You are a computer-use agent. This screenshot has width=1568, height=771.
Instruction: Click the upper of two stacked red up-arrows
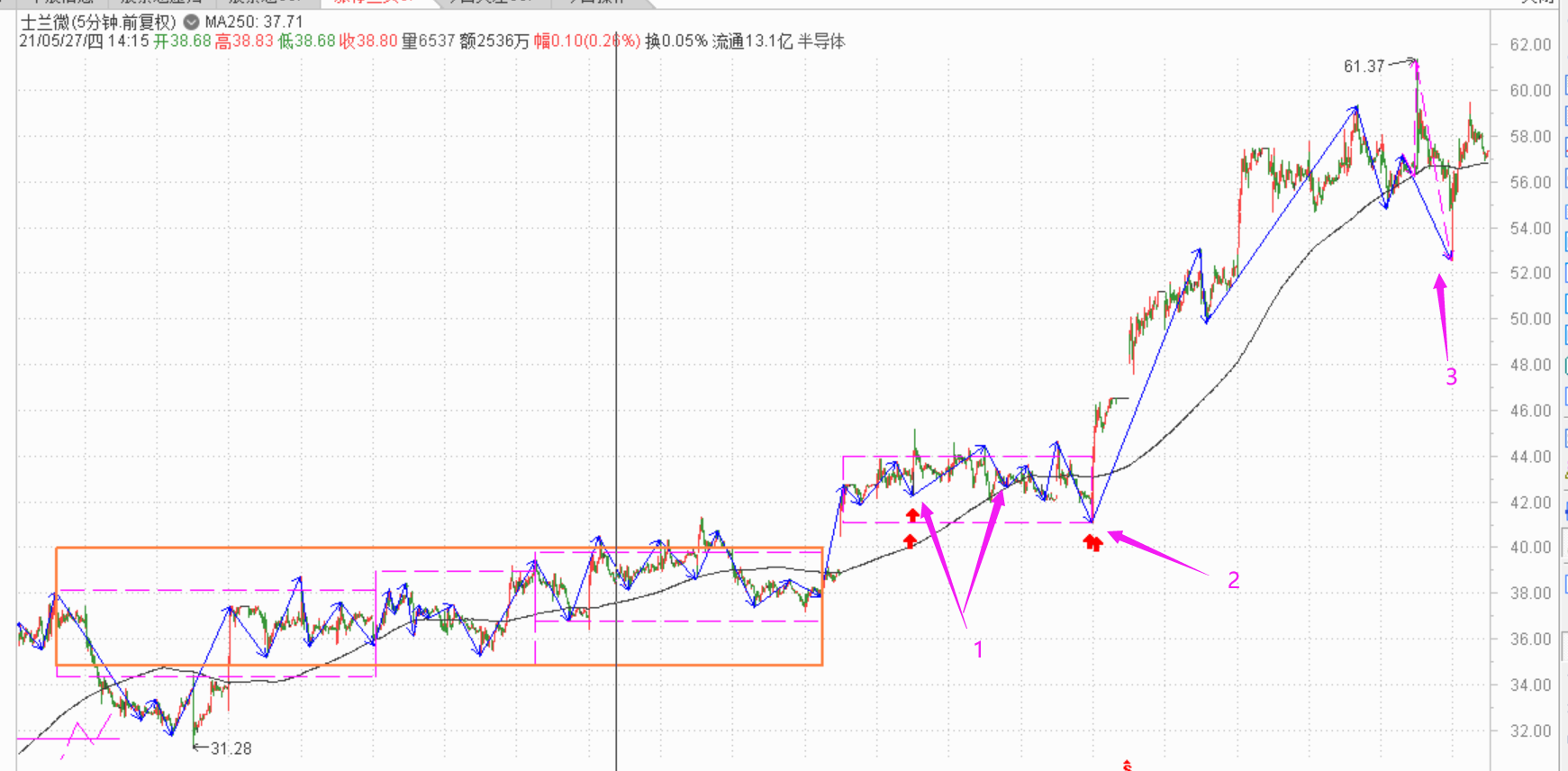coord(912,515)
